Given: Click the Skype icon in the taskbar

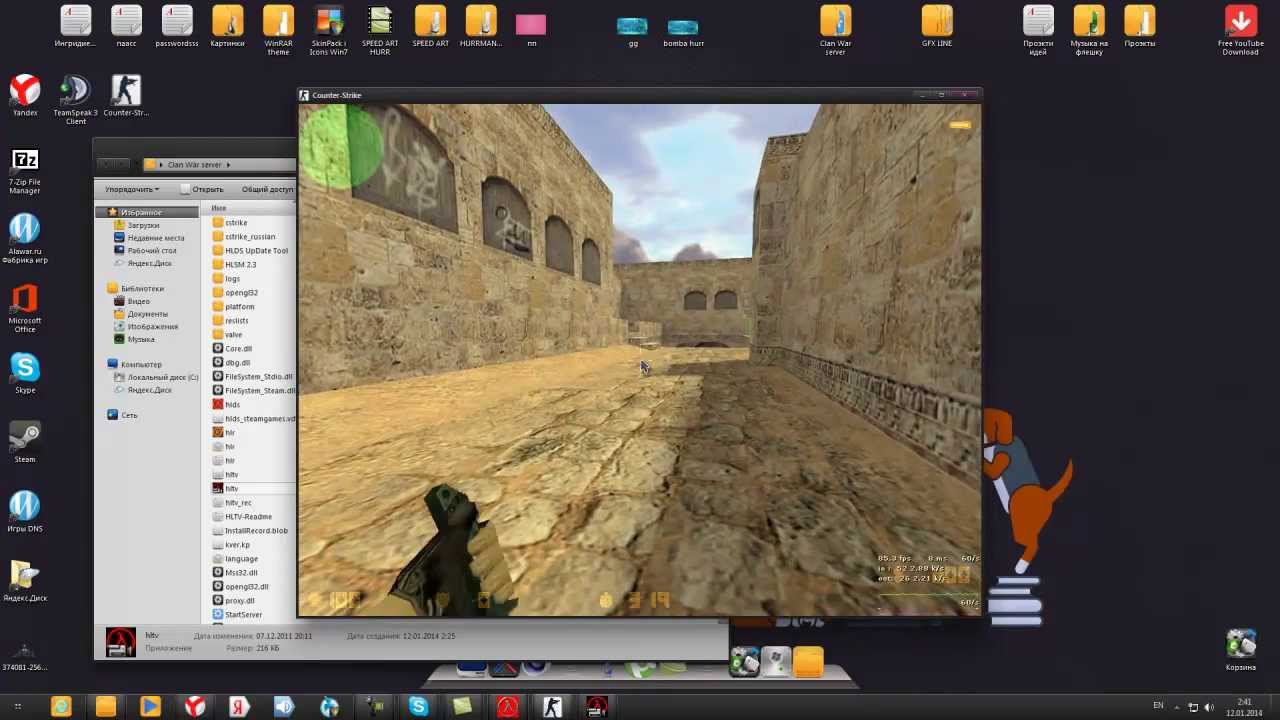Looking at the screenshot, I should [418, 707].
